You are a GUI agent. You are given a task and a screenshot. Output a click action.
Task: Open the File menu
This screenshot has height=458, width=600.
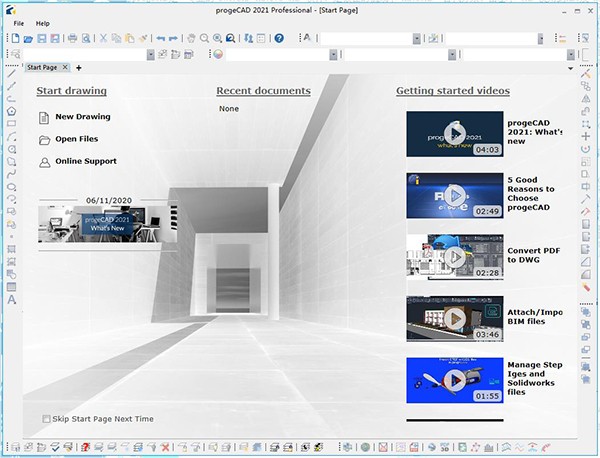tap(20, 22)
